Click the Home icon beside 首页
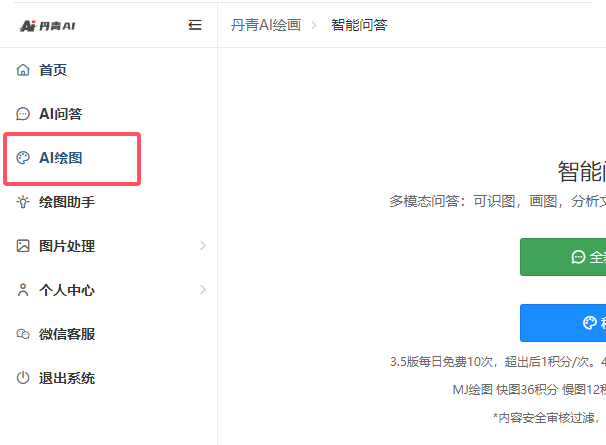The image size is (606, 445). (23, 70)
